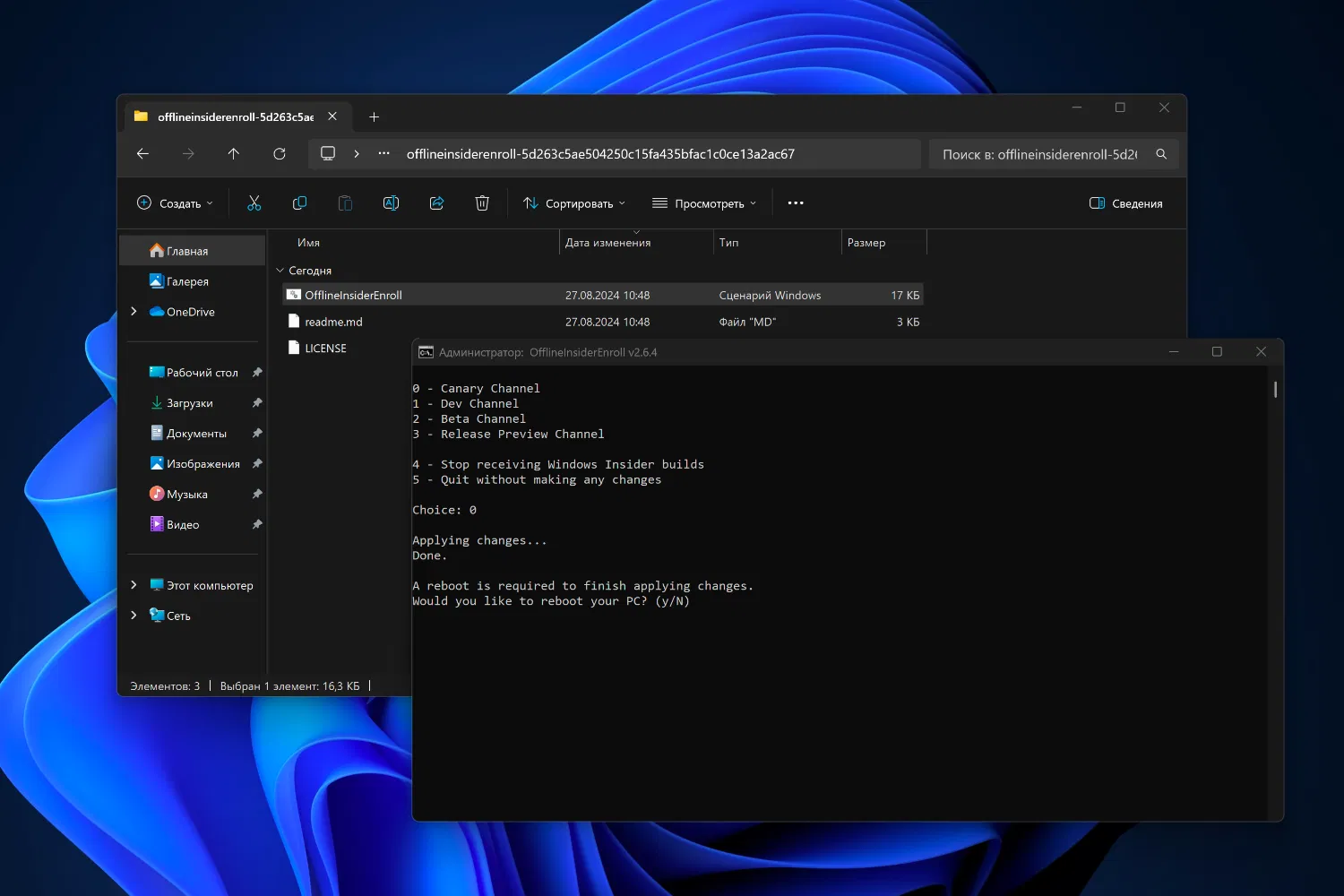Click the Rename icon in toolbar
Screen dimensions: 1344x896
[391, 203]
